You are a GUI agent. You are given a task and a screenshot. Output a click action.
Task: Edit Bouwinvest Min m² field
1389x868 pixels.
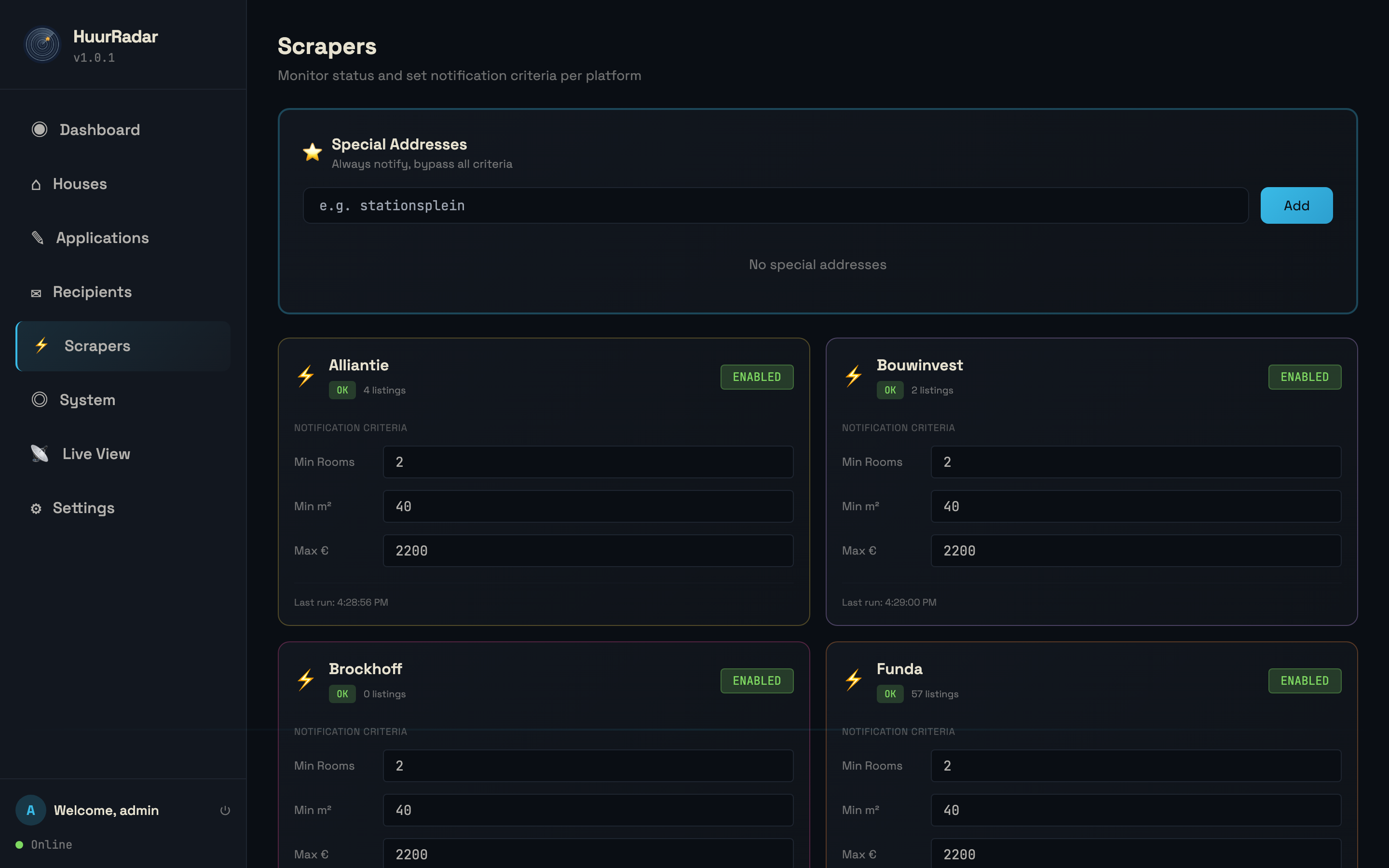(x=1135, y=506)
